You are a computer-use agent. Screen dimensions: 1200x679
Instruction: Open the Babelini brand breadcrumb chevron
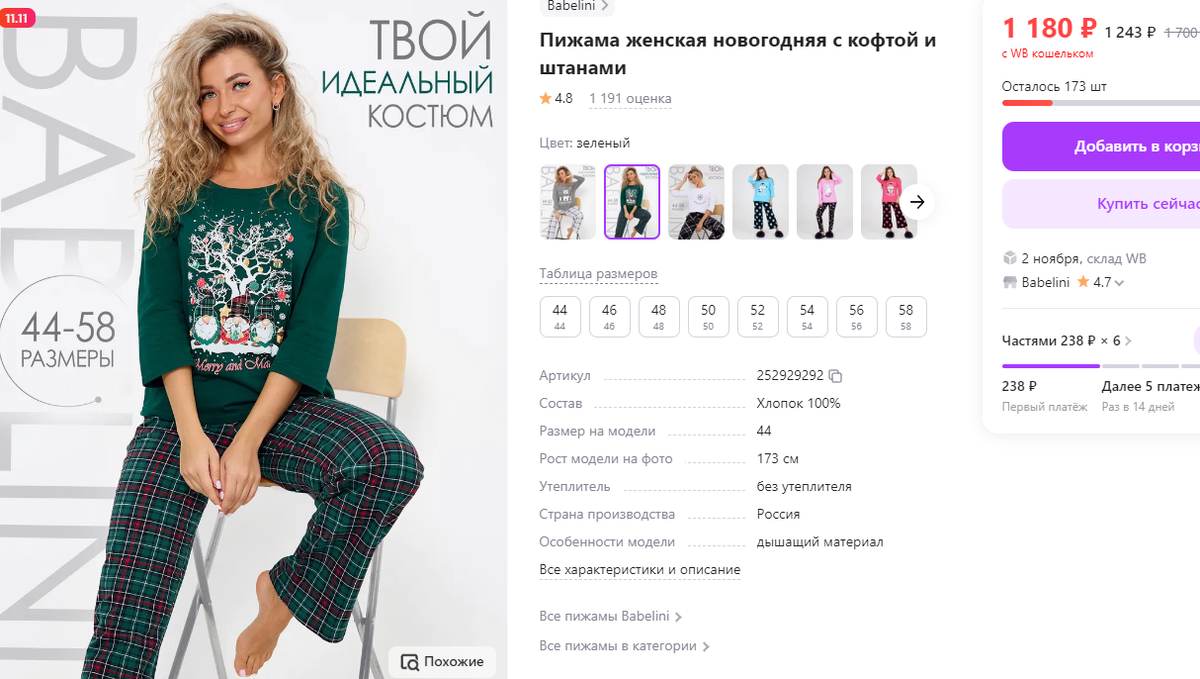(x=606, y=5)
